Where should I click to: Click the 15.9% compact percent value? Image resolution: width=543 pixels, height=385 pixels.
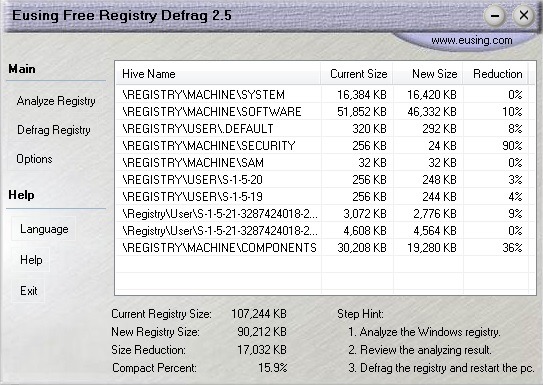click(x=273, y=367)
